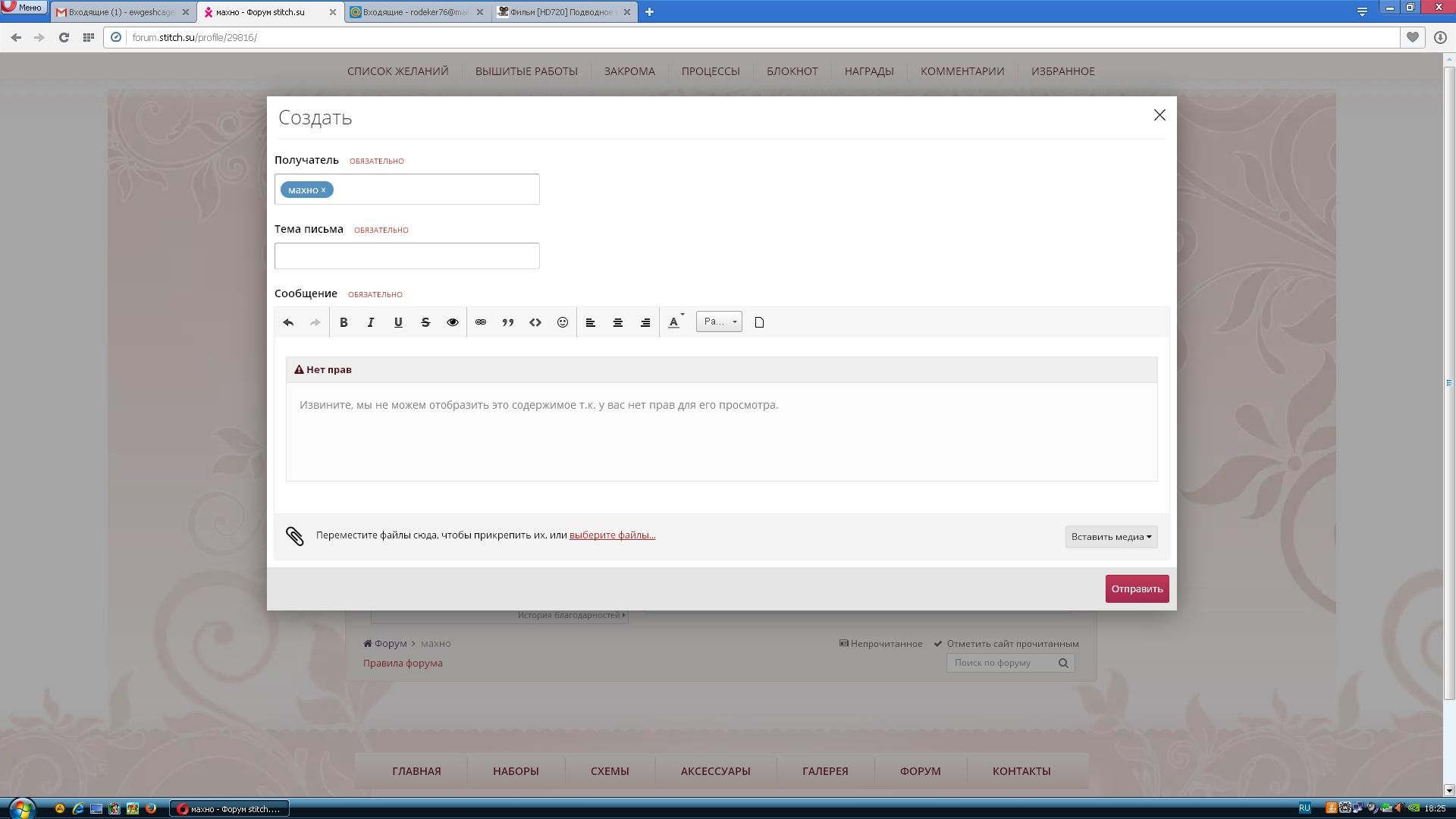Toggle underline formatting
The image size is (1456, 819).
(x=398, y=322)
